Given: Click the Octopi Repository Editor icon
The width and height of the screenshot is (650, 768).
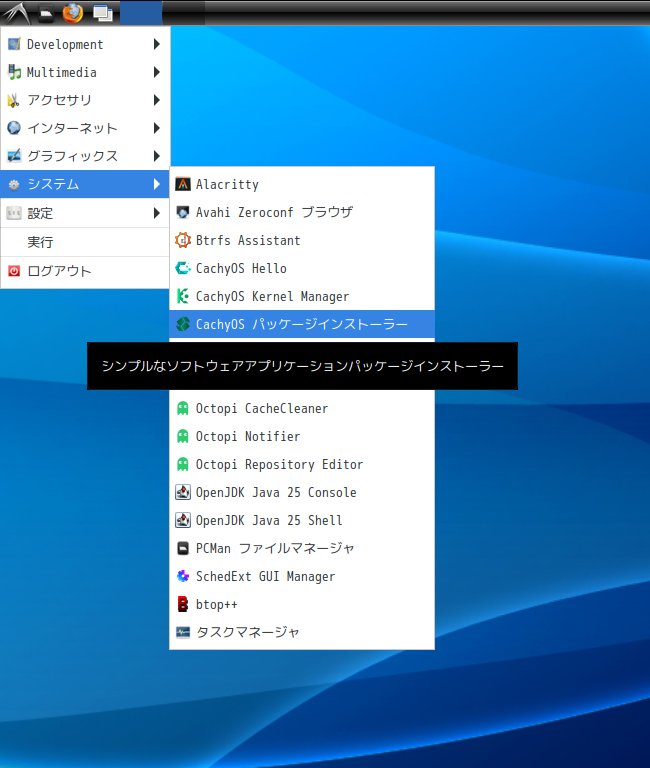Looking at the screenshot, I should pyautogui.click(x=183, y=464).
